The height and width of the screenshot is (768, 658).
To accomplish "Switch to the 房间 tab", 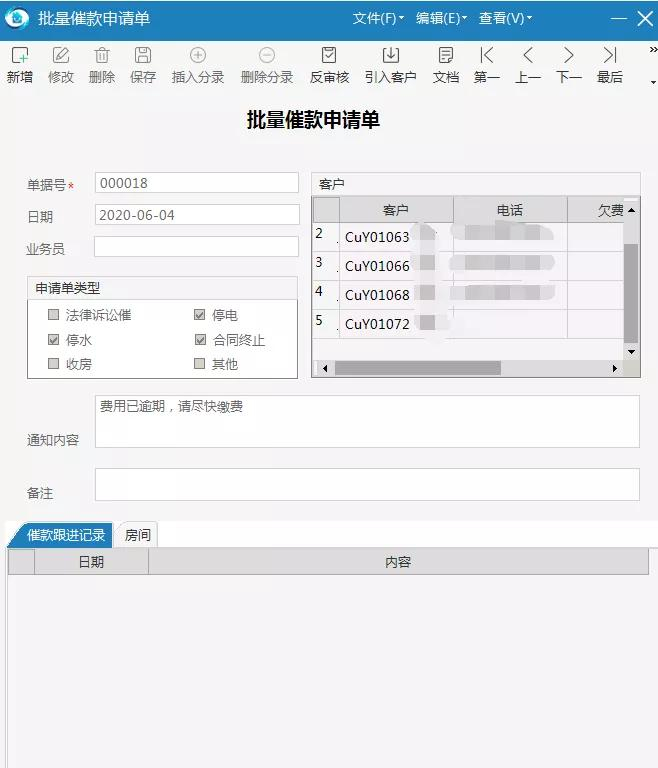I will pos(137,535).
